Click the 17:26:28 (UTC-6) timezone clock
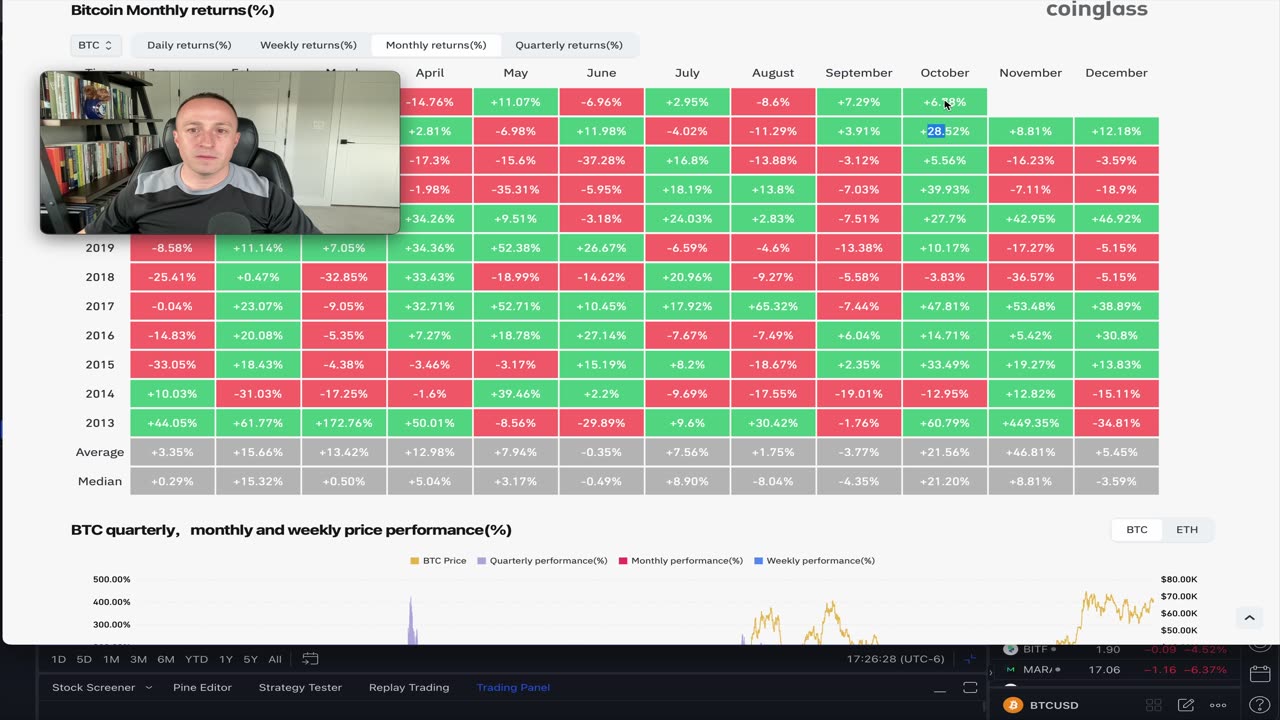The width and height of the screenshot is (1280, 720). click(895, 659)
